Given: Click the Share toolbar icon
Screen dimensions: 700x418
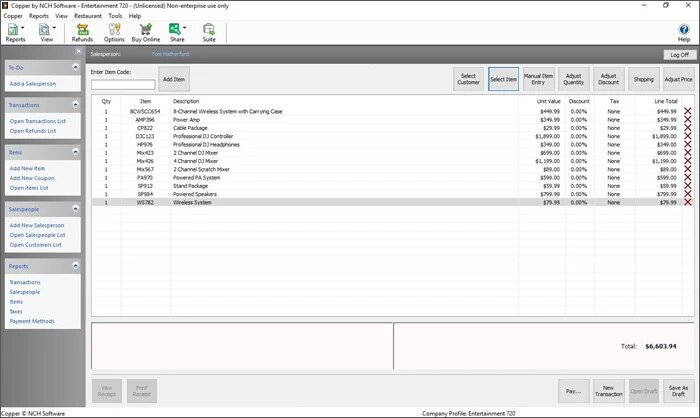Looking at the screenshot, I should pyautogui.click(x=175, y=29).
